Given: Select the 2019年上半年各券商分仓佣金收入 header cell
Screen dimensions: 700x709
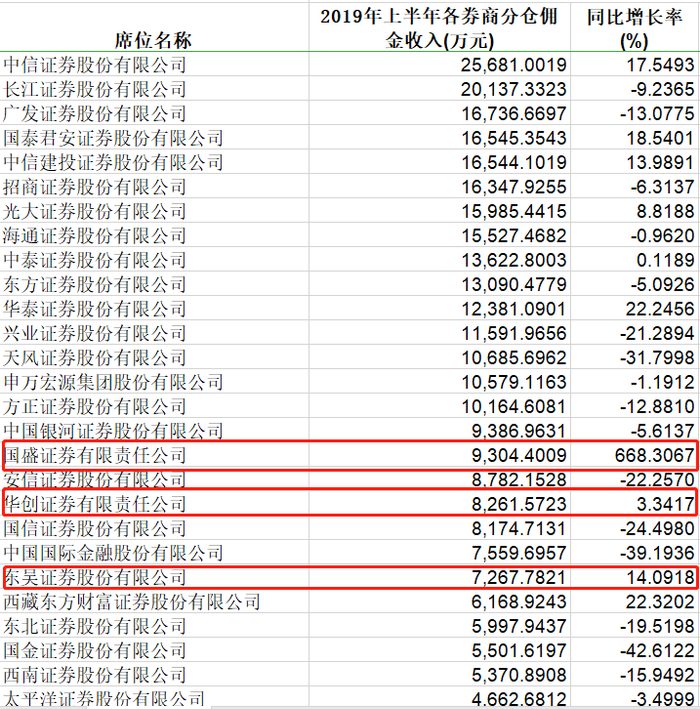Looking at the screenshot, I should tap(439, 28).
